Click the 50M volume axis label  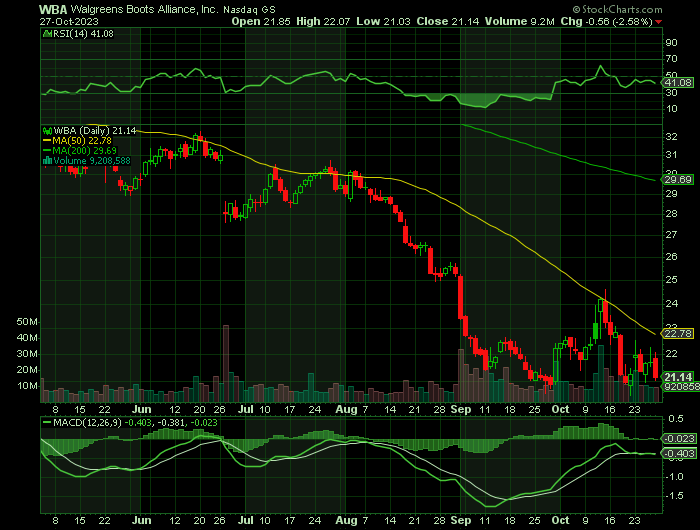click(27, 322)
